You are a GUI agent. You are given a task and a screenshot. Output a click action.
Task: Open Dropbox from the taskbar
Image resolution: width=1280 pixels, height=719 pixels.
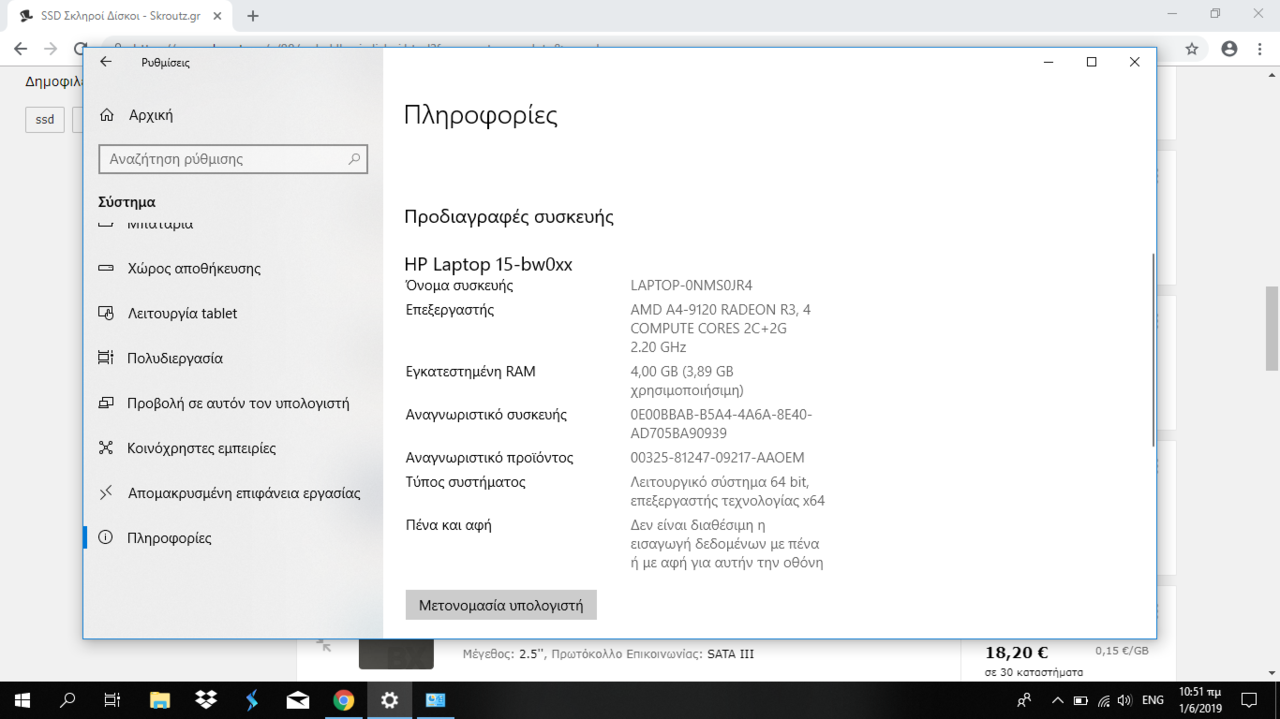(x=205, y=700)
